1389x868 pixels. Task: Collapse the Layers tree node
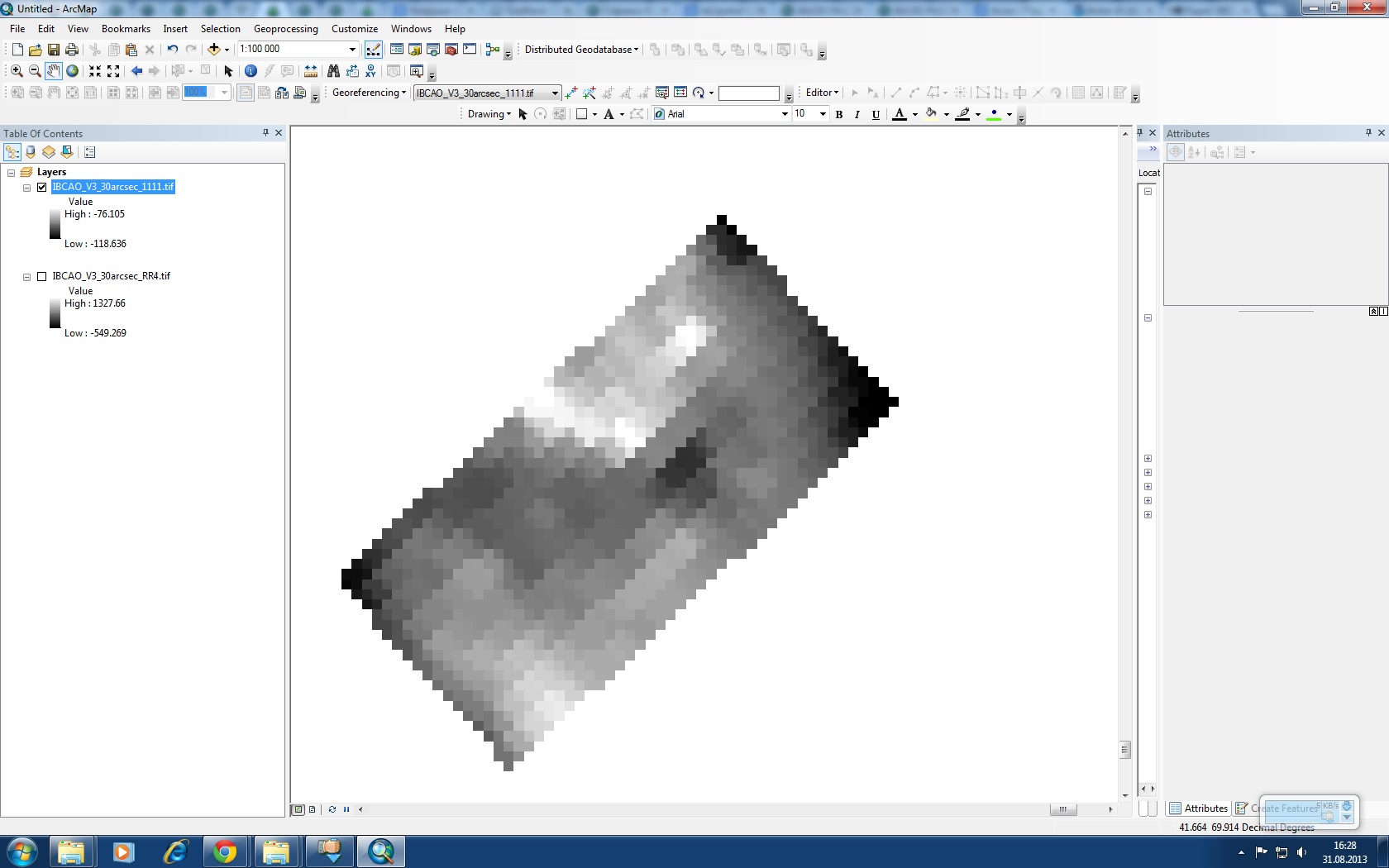point(11,173)
